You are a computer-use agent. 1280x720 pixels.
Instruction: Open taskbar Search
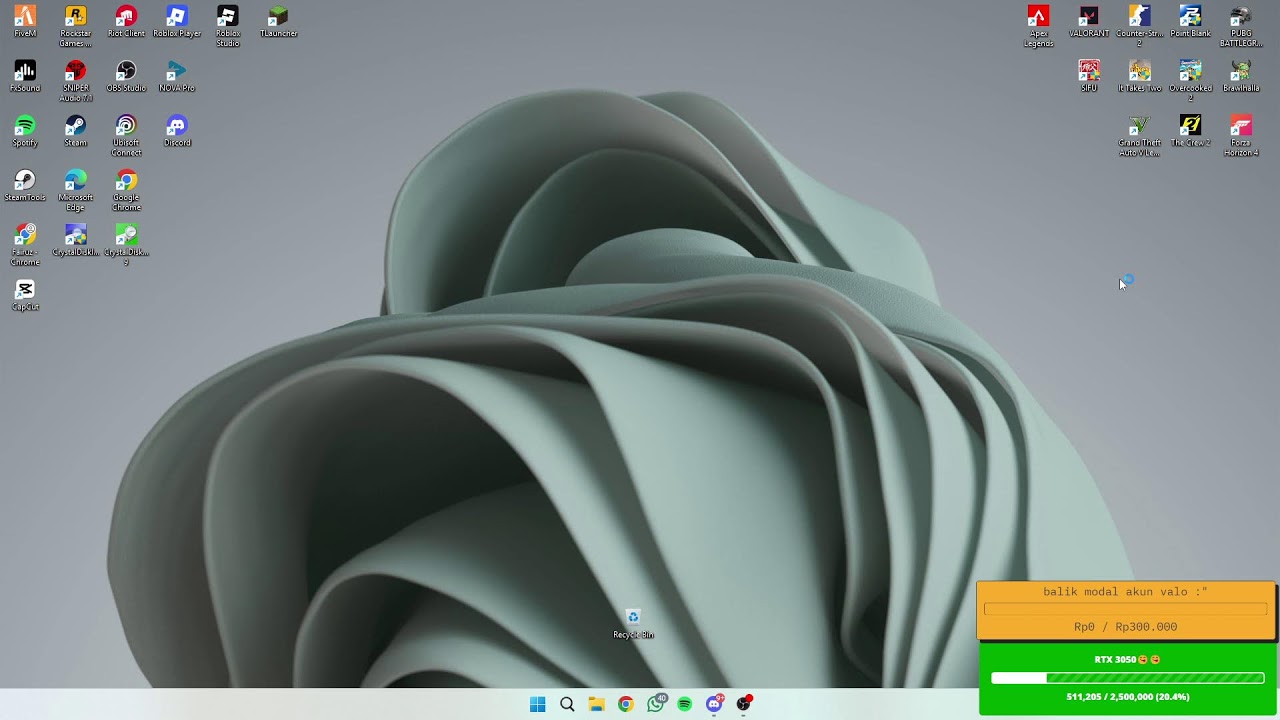(x=567, y=704)
